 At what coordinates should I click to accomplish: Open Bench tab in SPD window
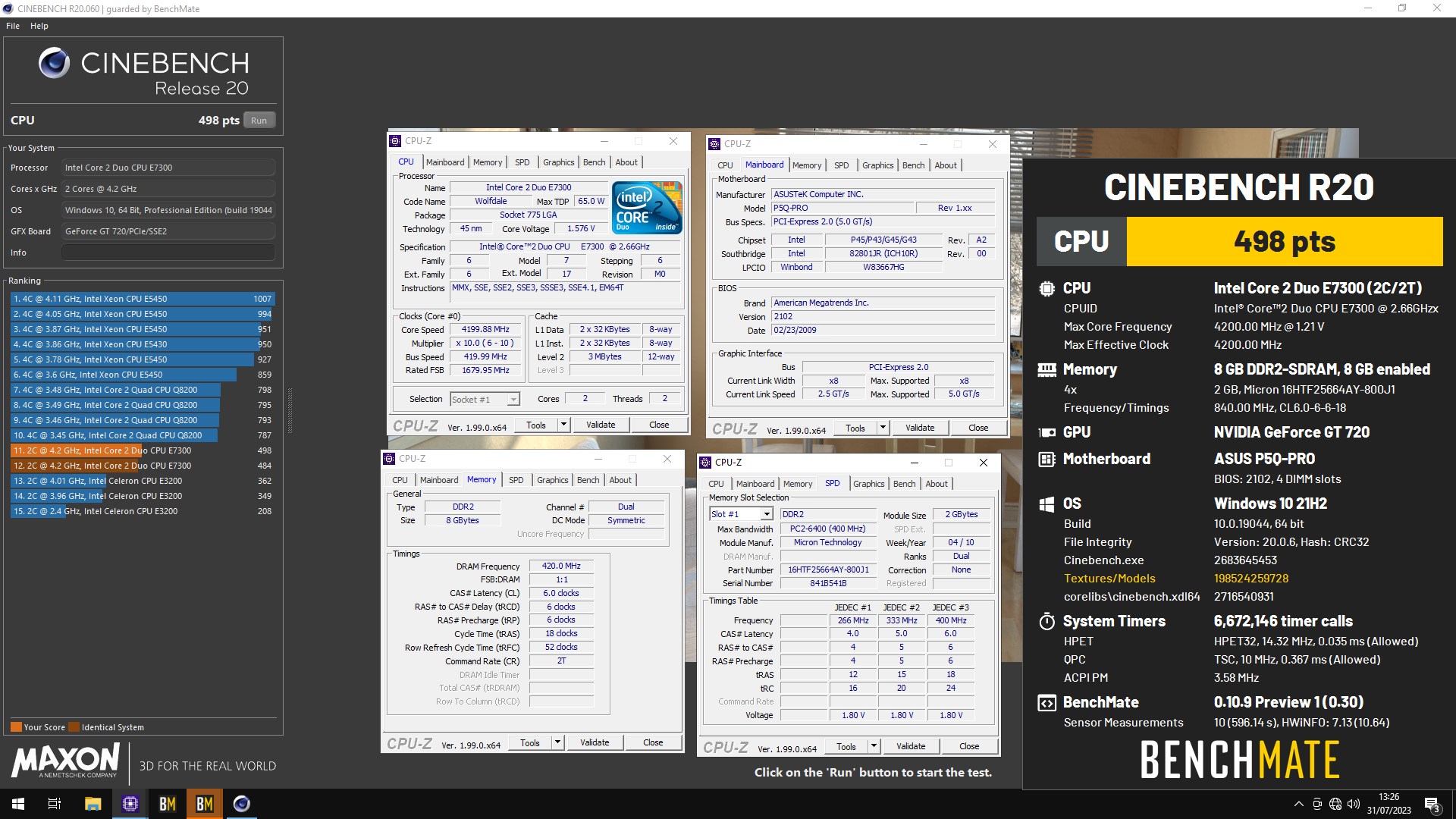[x=905, y=484]
